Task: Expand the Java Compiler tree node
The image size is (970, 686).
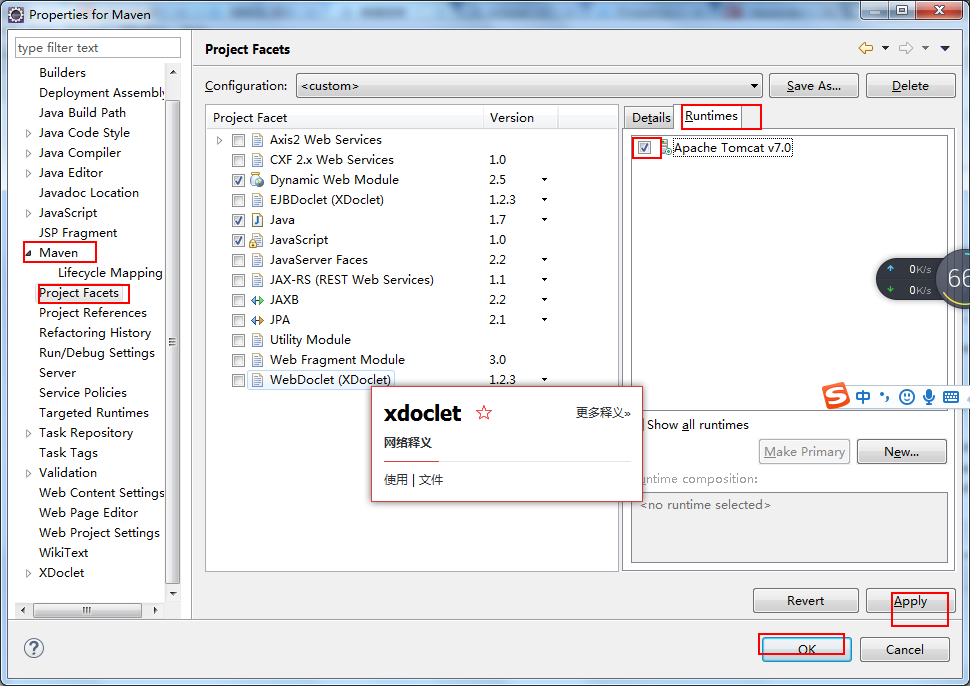Action: [x=28, y=153]
